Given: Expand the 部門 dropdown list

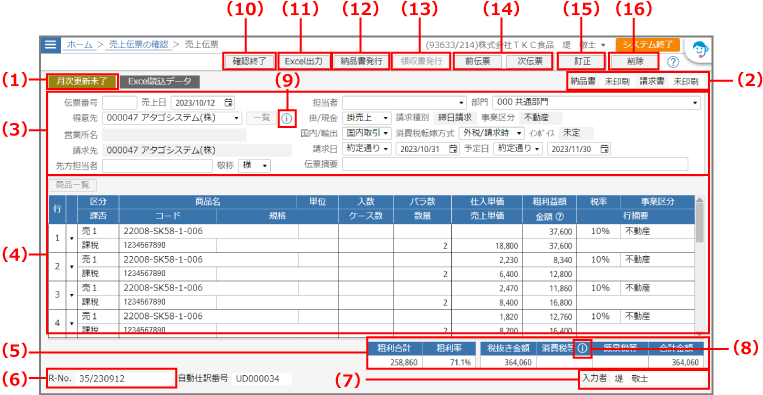Looking at the screenshot, I should point(696,103).
